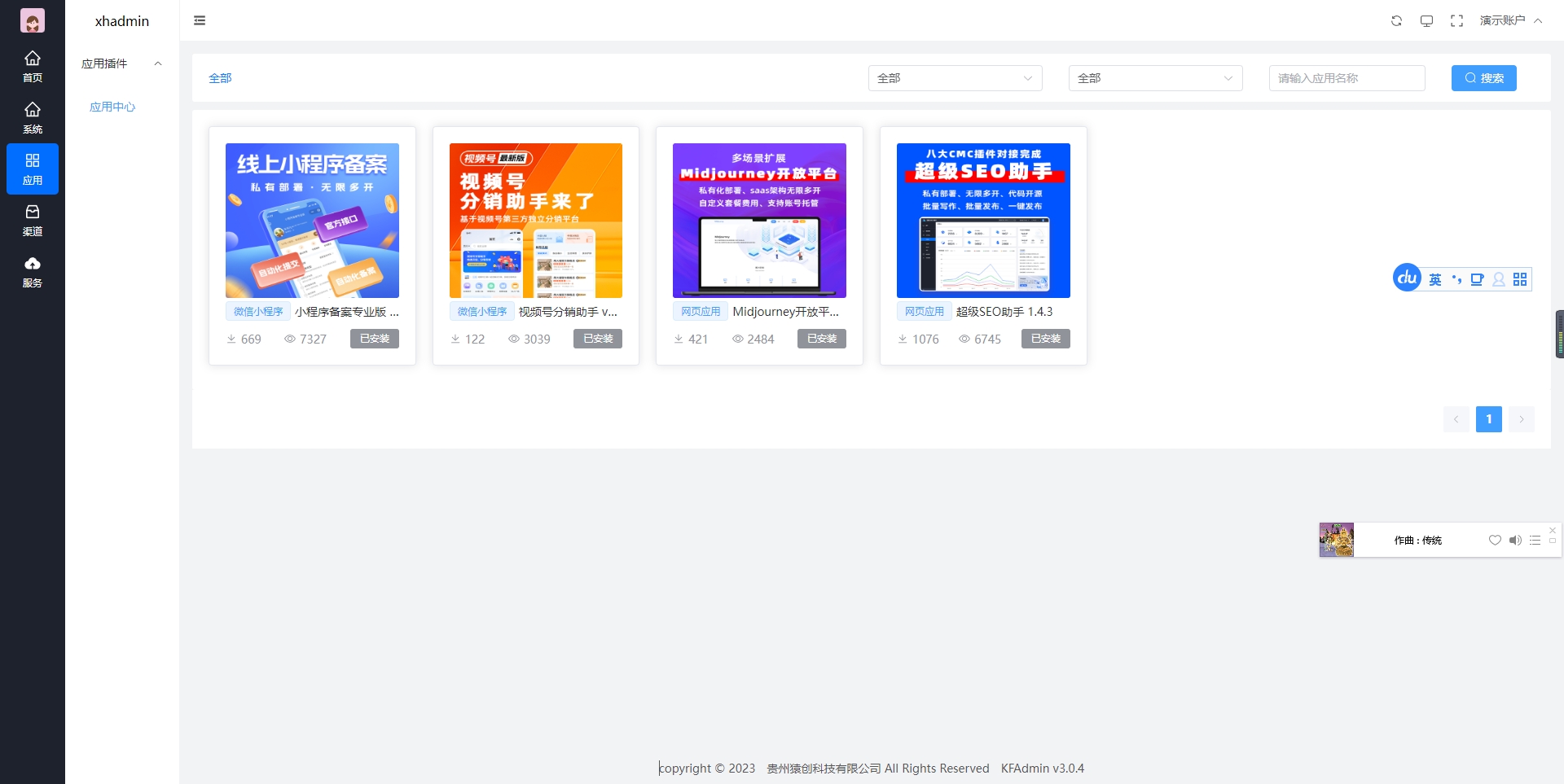The height and width of the screenshot is (784, 1564).
Task: Click the 小程序备案专业版 title text
Action: (x=347, y=312)
